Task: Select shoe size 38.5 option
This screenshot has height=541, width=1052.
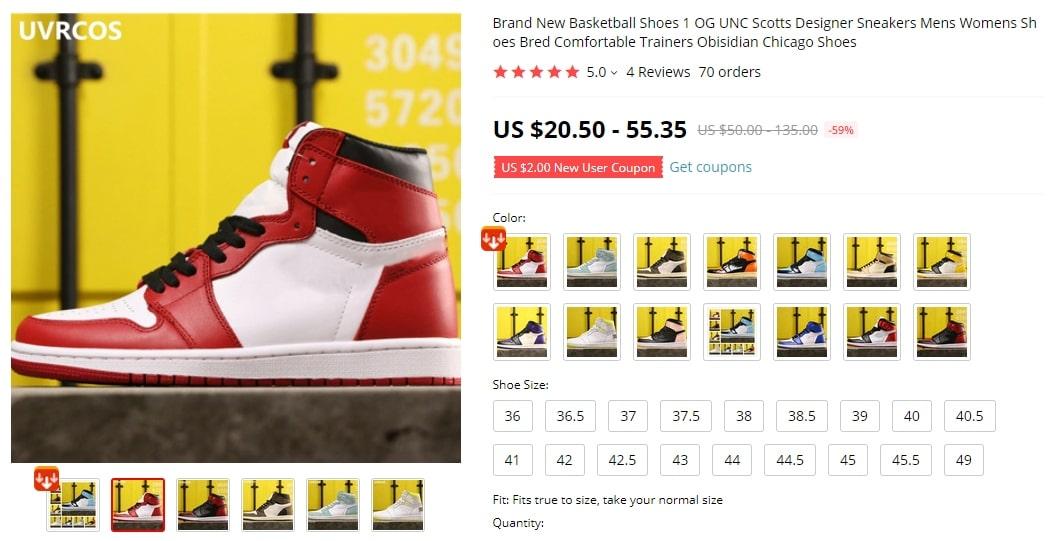Action: click(x=802, y=416)
